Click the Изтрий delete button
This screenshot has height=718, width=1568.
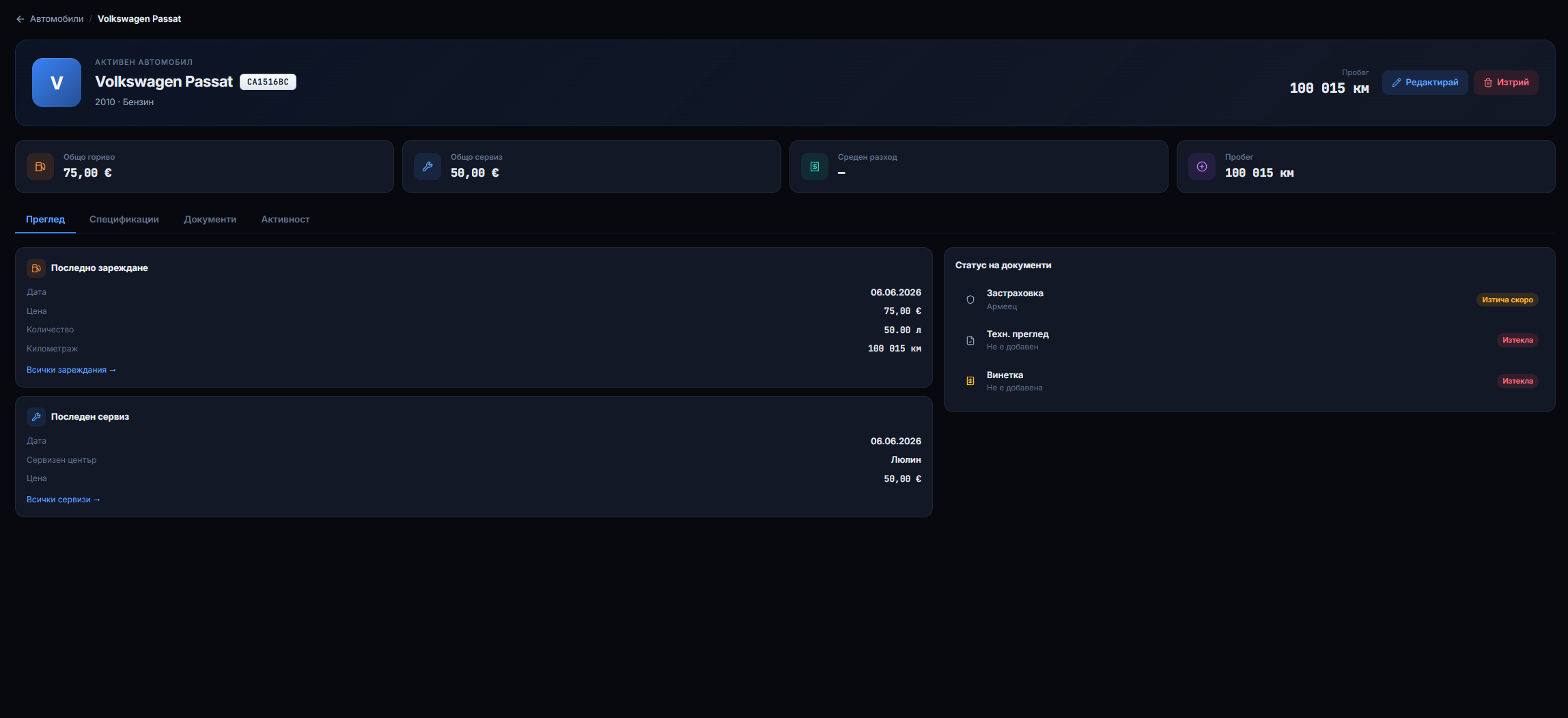click(1506, 83)
